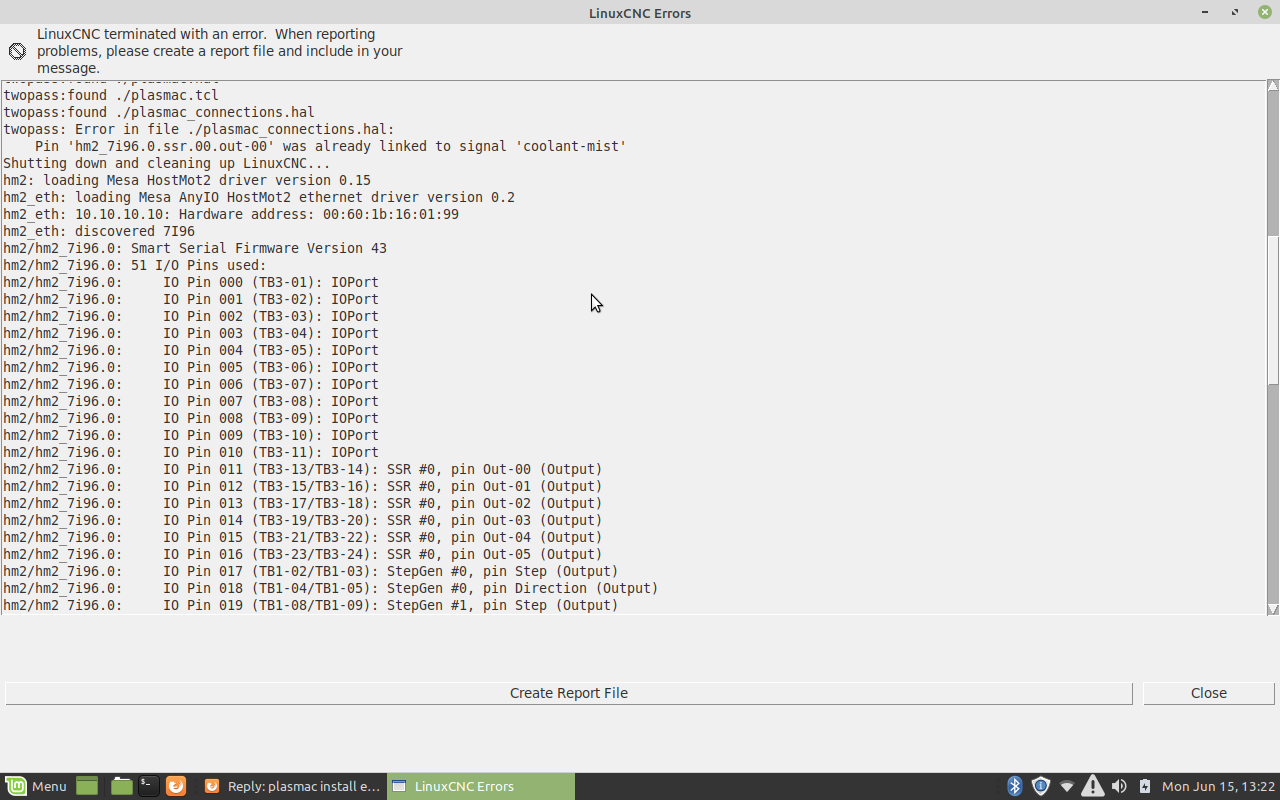Viewport: 1280px width, 800px height.
Task: Click the 'IO Pin 010 (TB3-11): IOPort' line
Action: (x=191, y=452)
